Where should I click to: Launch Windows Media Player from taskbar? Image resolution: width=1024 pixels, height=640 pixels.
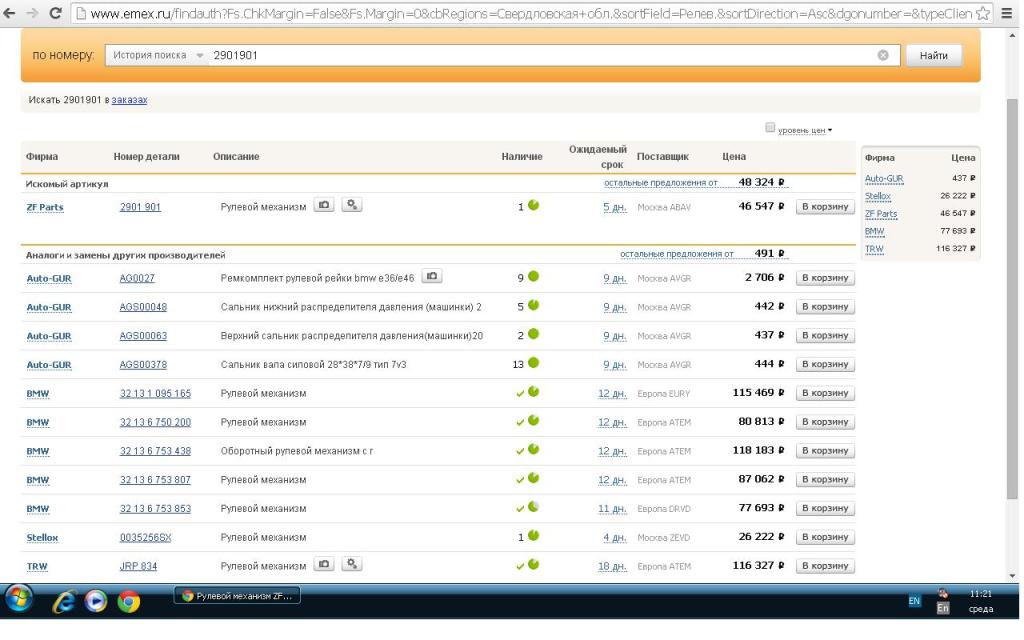pyautogui.click(x=96, y=601)
